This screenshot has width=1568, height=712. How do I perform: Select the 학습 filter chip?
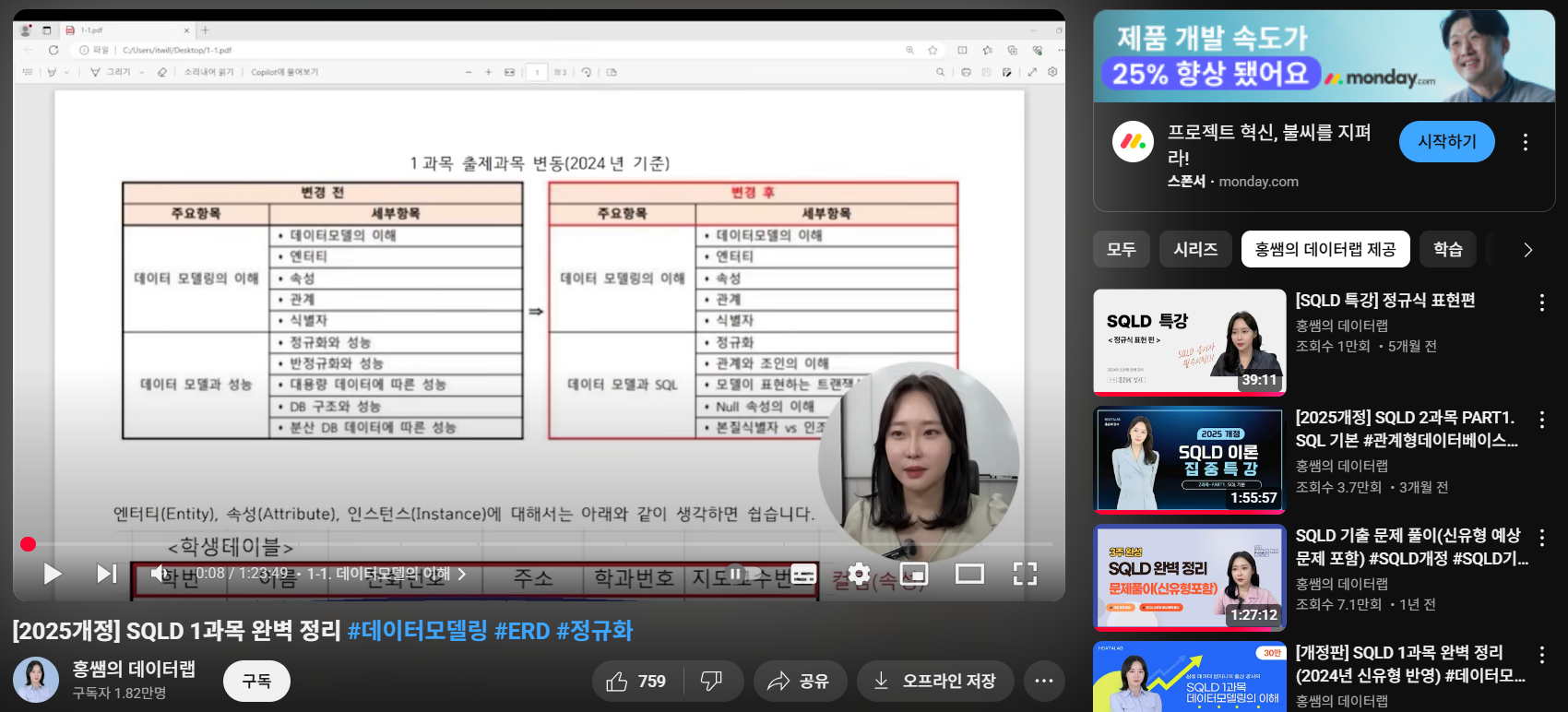[1447, 249]
